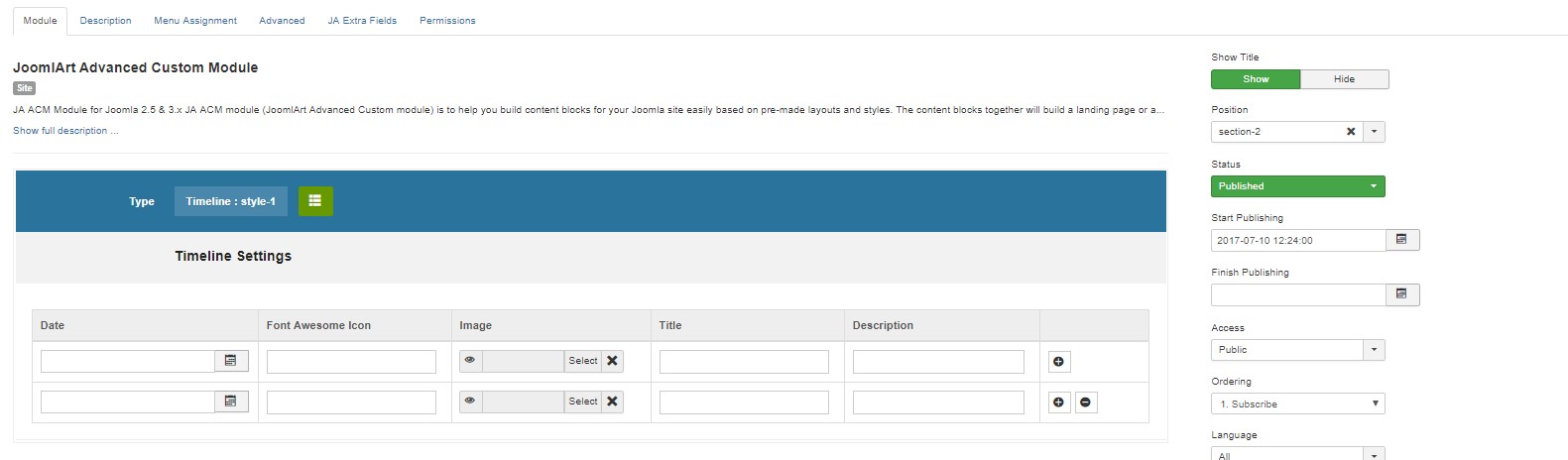Open the Permissions tab
The width and height of the screenshot is (1568, 460).
point(447,21)
